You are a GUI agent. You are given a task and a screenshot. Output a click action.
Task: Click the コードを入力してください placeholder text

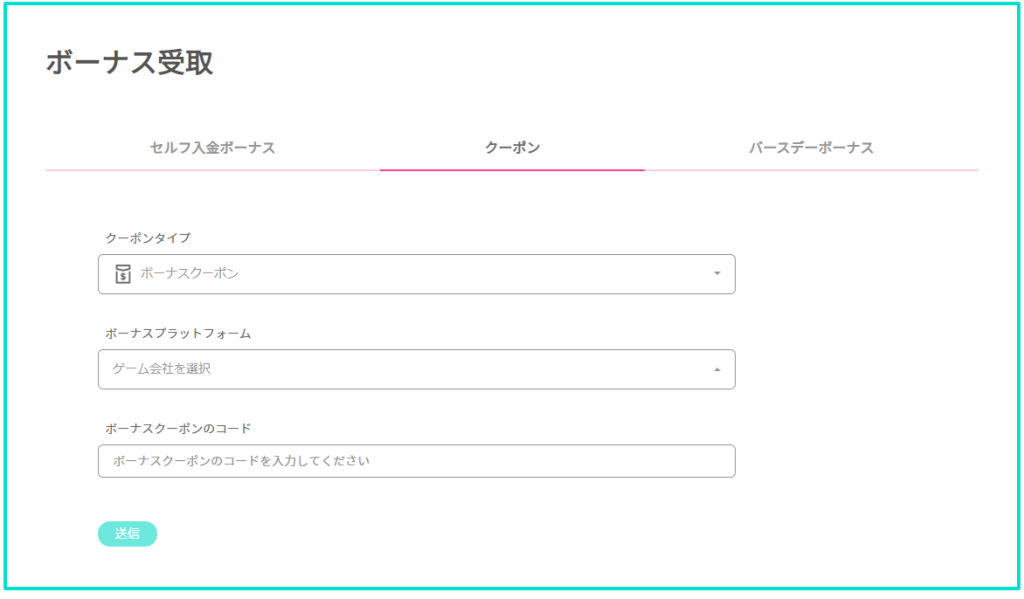(296, 461)
